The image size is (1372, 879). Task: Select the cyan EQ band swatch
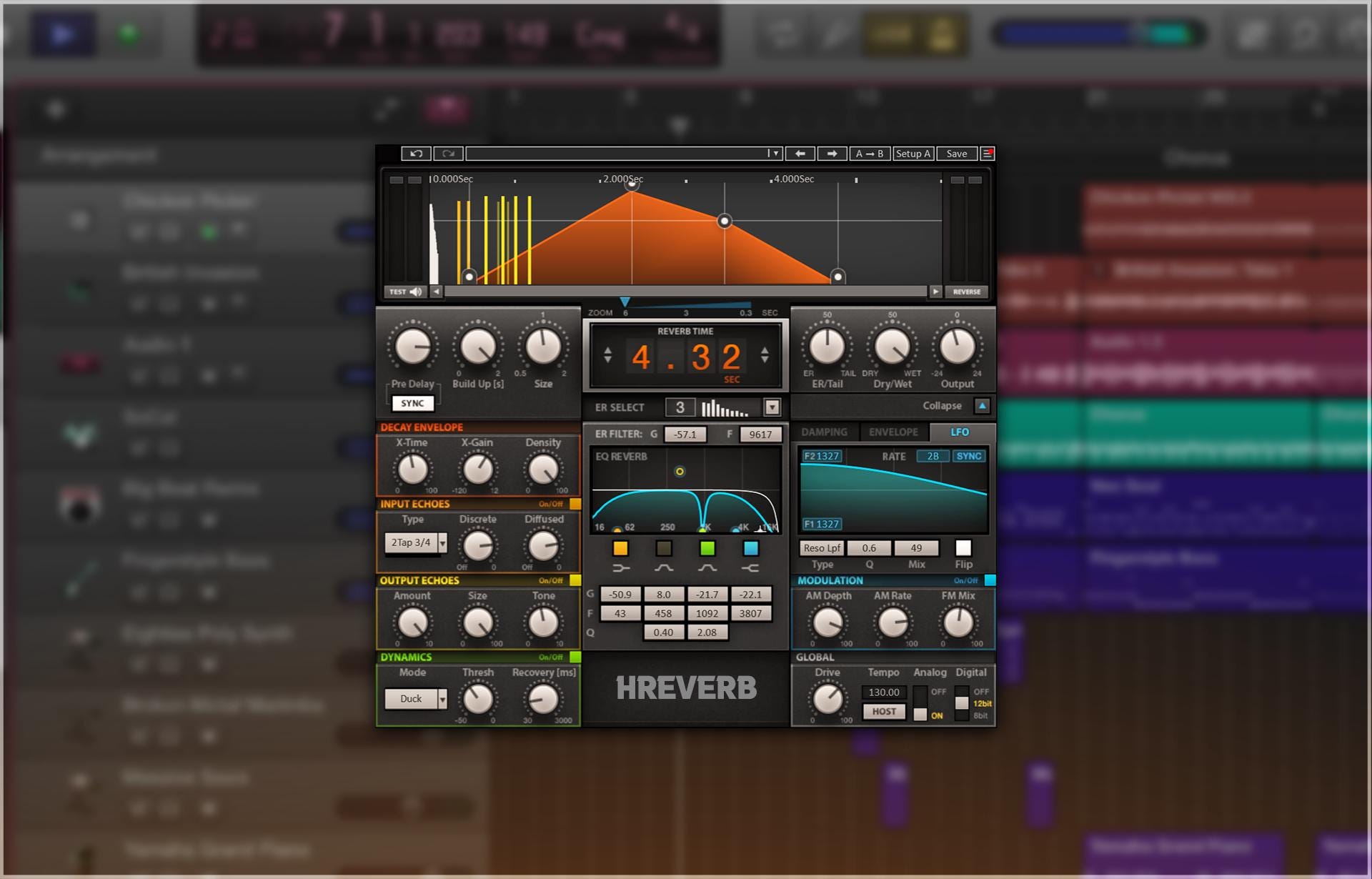tap(750, 549)
